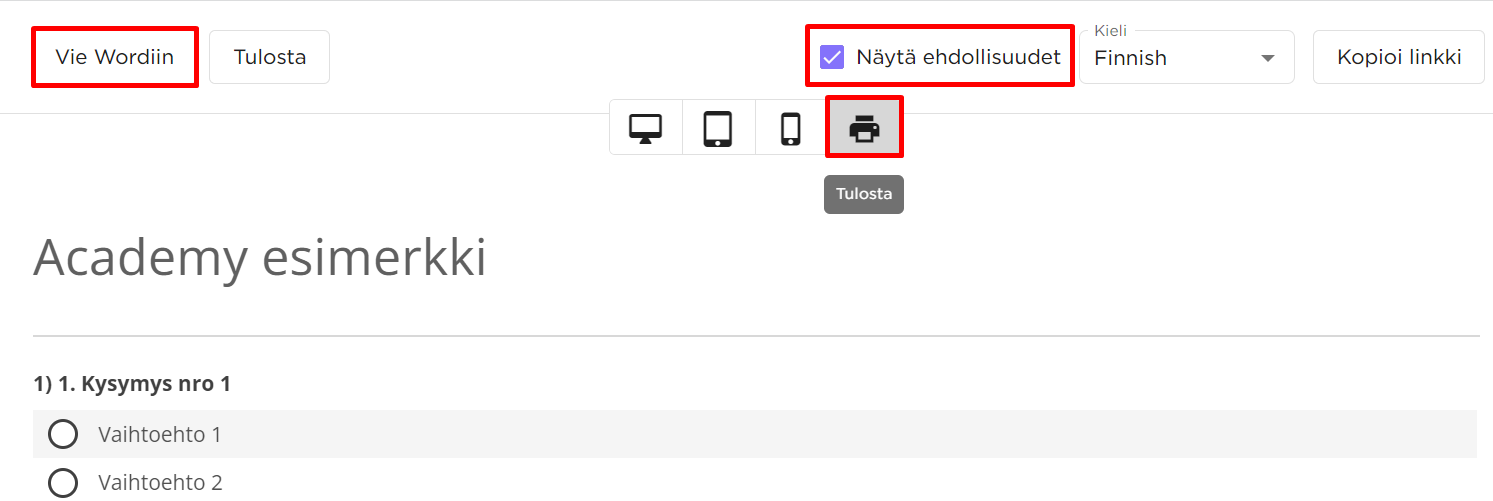Select the Vaihtoehto 2 radio button

(63, 483)
